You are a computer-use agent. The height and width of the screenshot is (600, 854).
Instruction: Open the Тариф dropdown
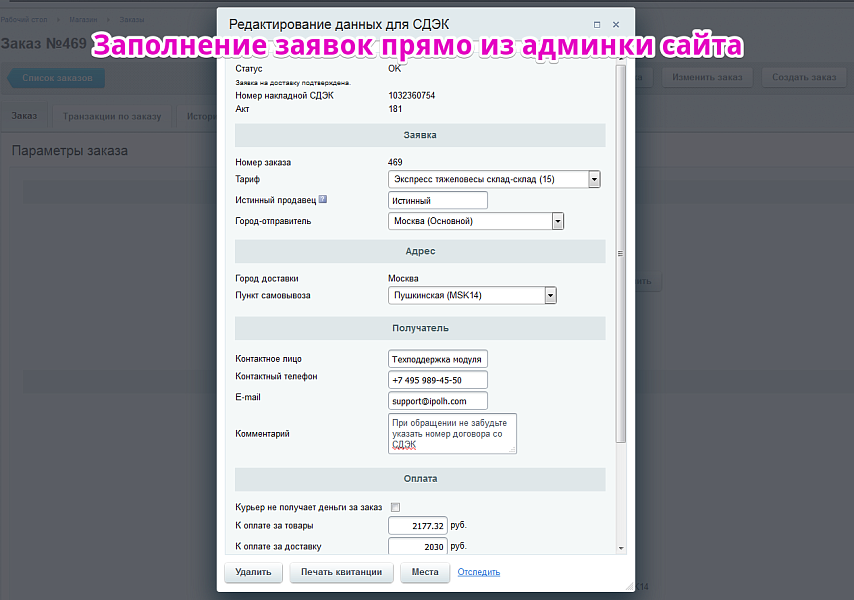click(594, 179)
